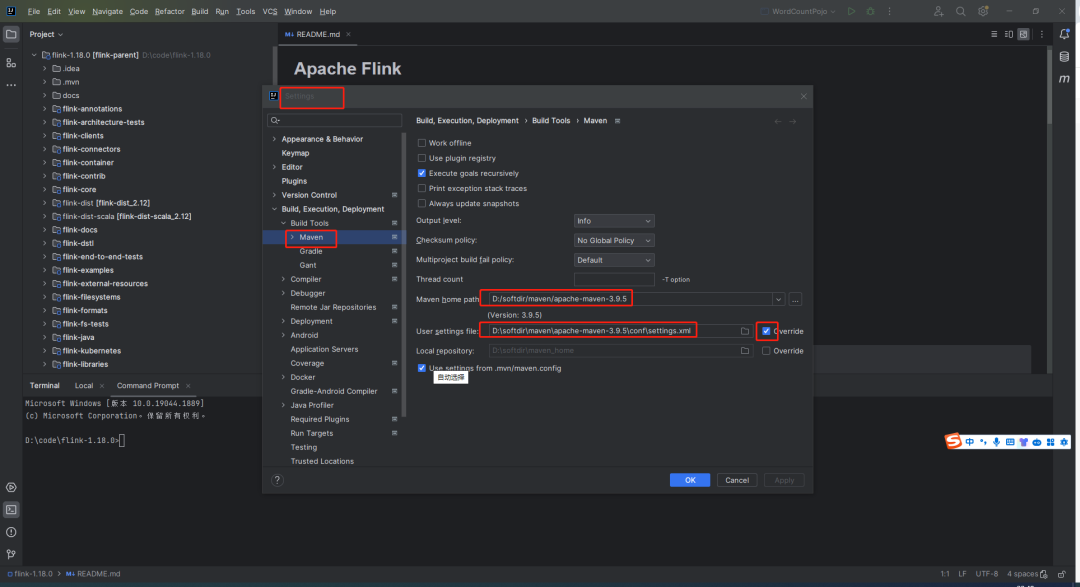Open IDE settings gear icon
This screenshot has width=1080, height=587.
pyautogui.click(x=983, y=12)
